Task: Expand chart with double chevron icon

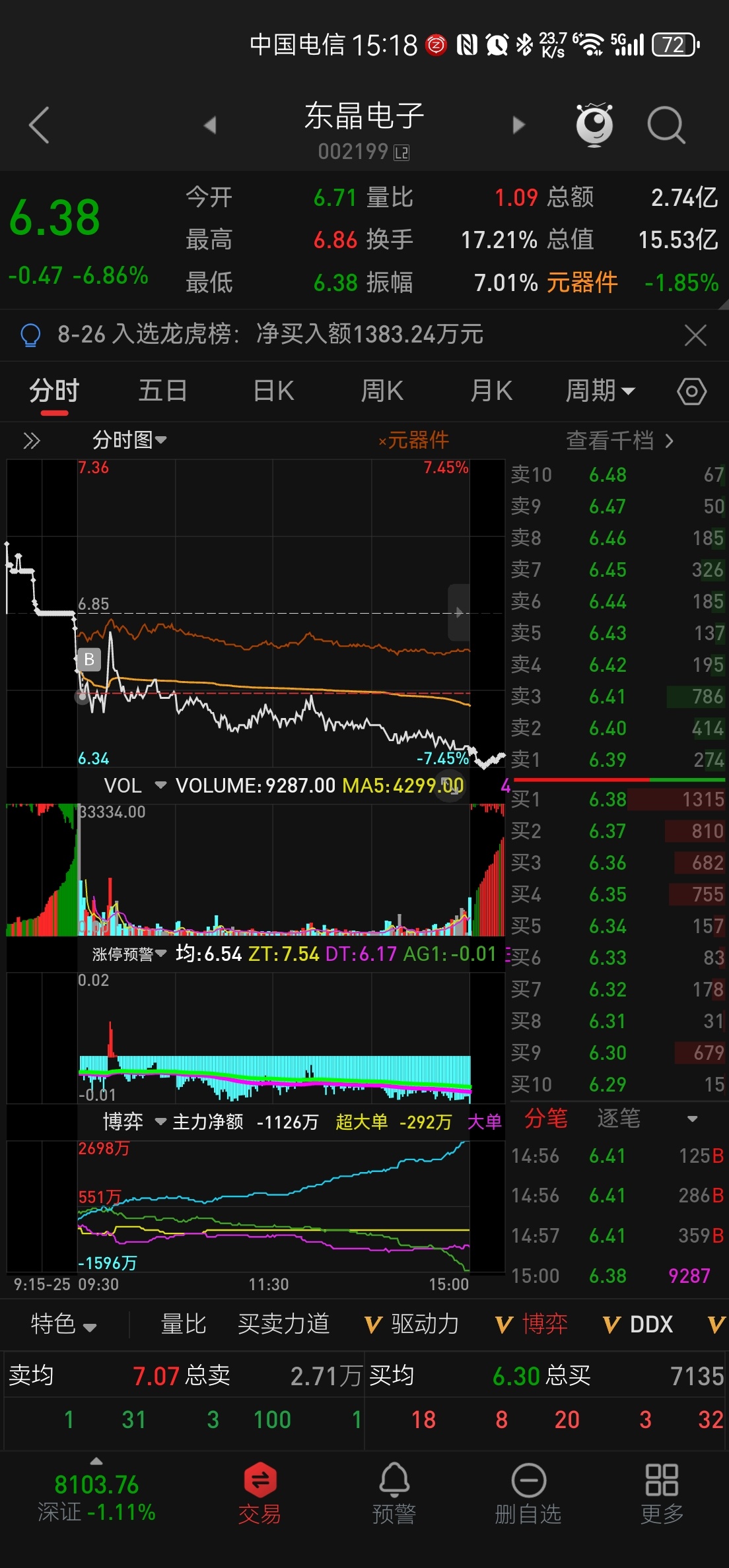Action: (x=31, y=440)
